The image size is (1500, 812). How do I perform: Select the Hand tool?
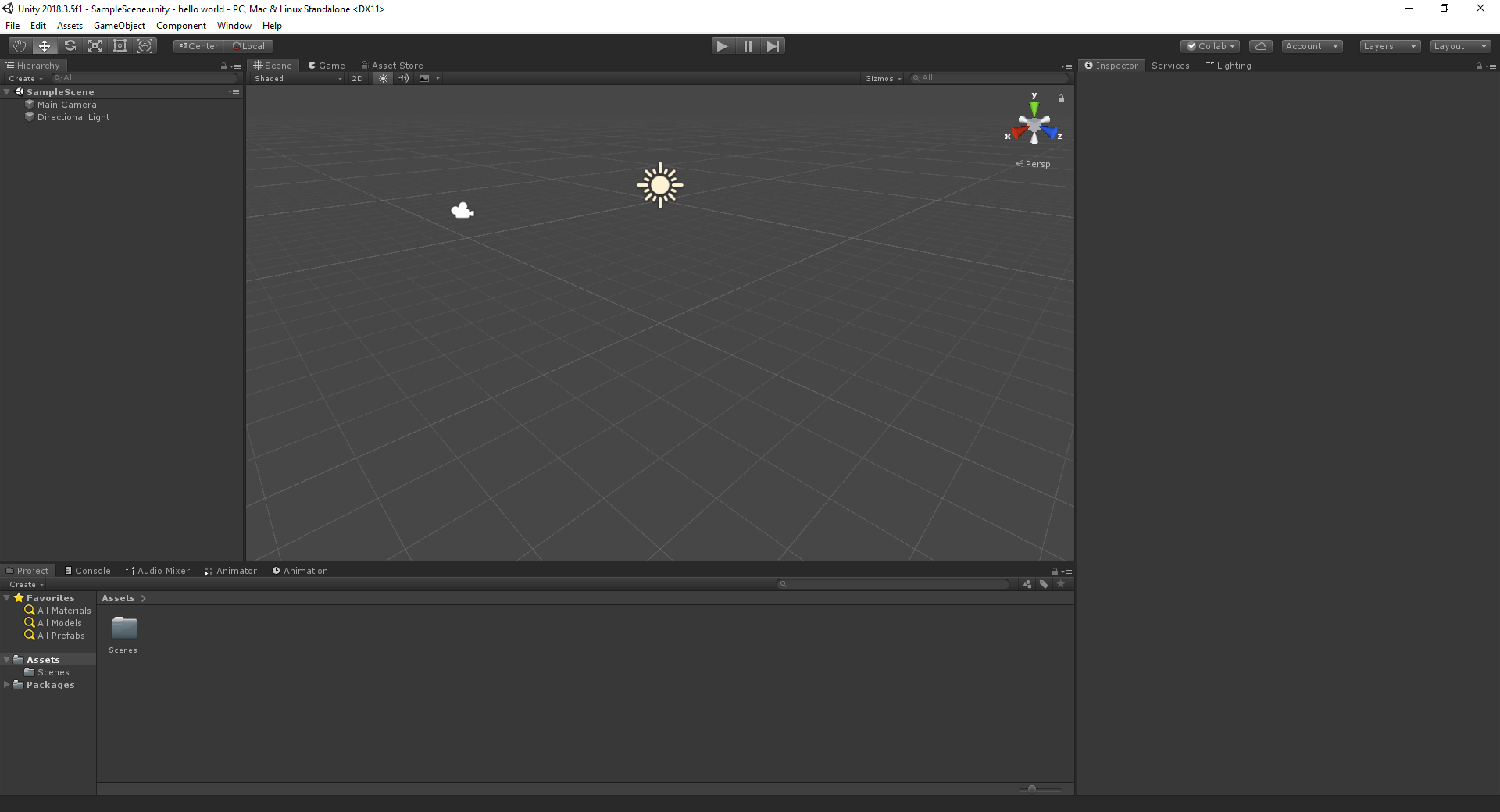(18, 45)
